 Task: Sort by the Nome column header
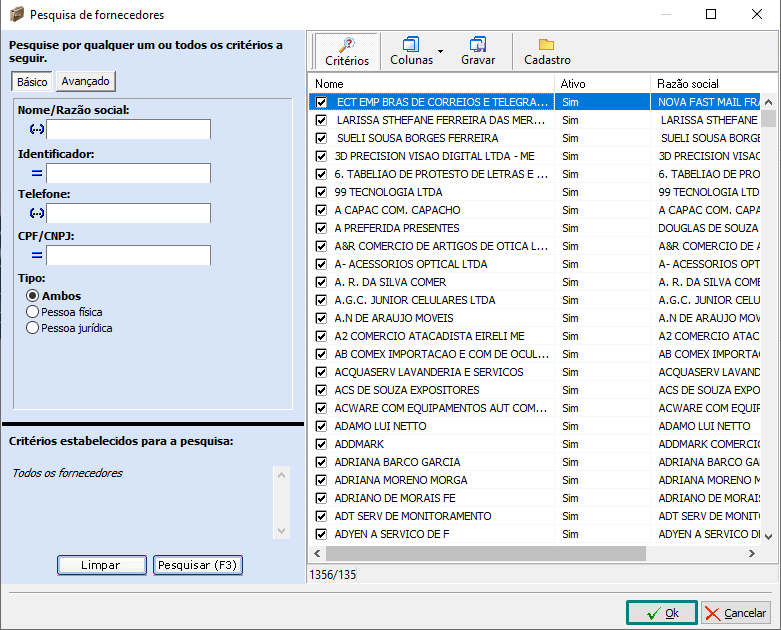(x=430, y=84)
